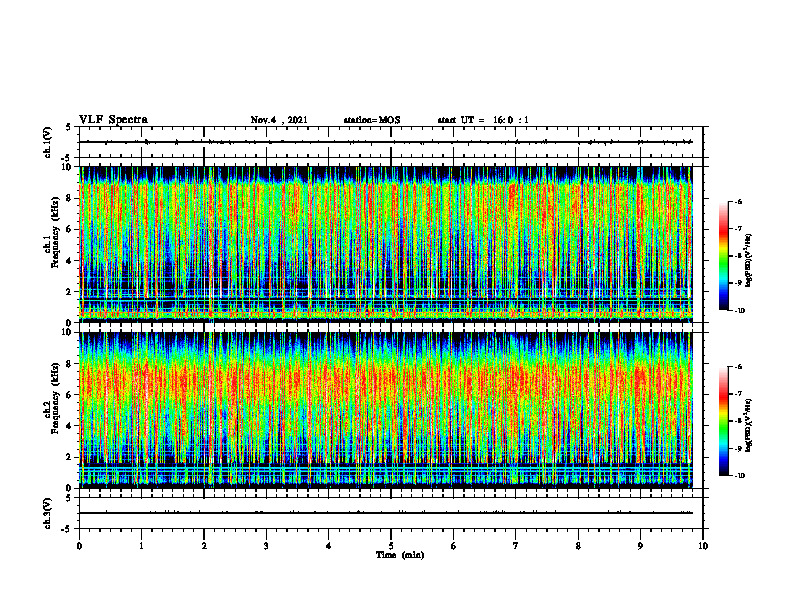Select the date label "Nov.4 , 2021"
Screen dimensions: 792x612
coord(279,120)
